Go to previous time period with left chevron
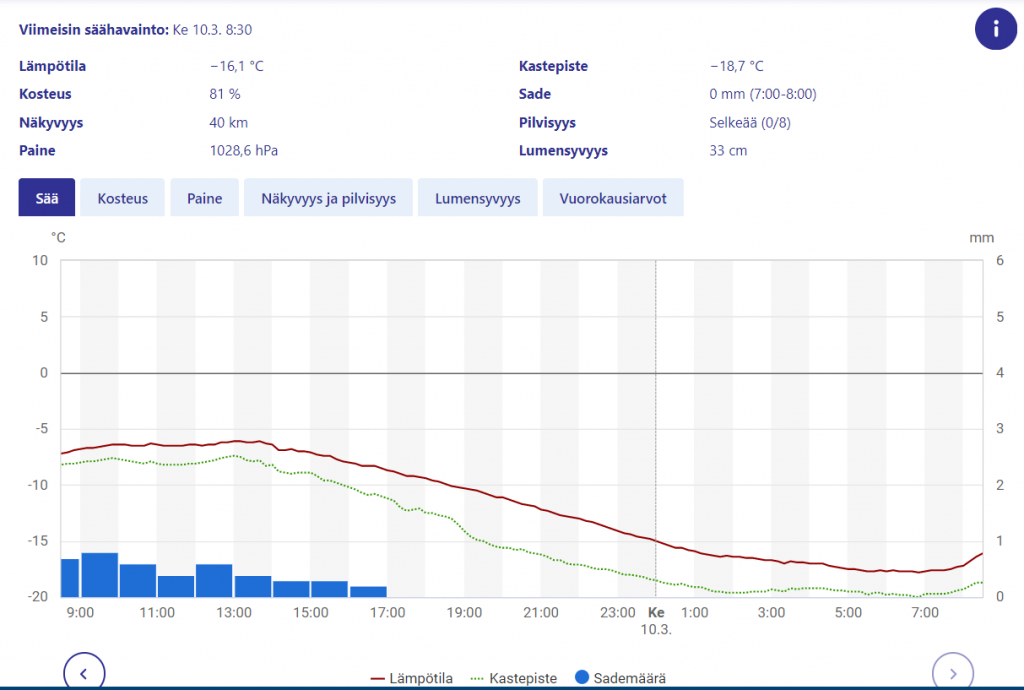The width and height of the screenshot is (1024, 690). coord(84,672)
